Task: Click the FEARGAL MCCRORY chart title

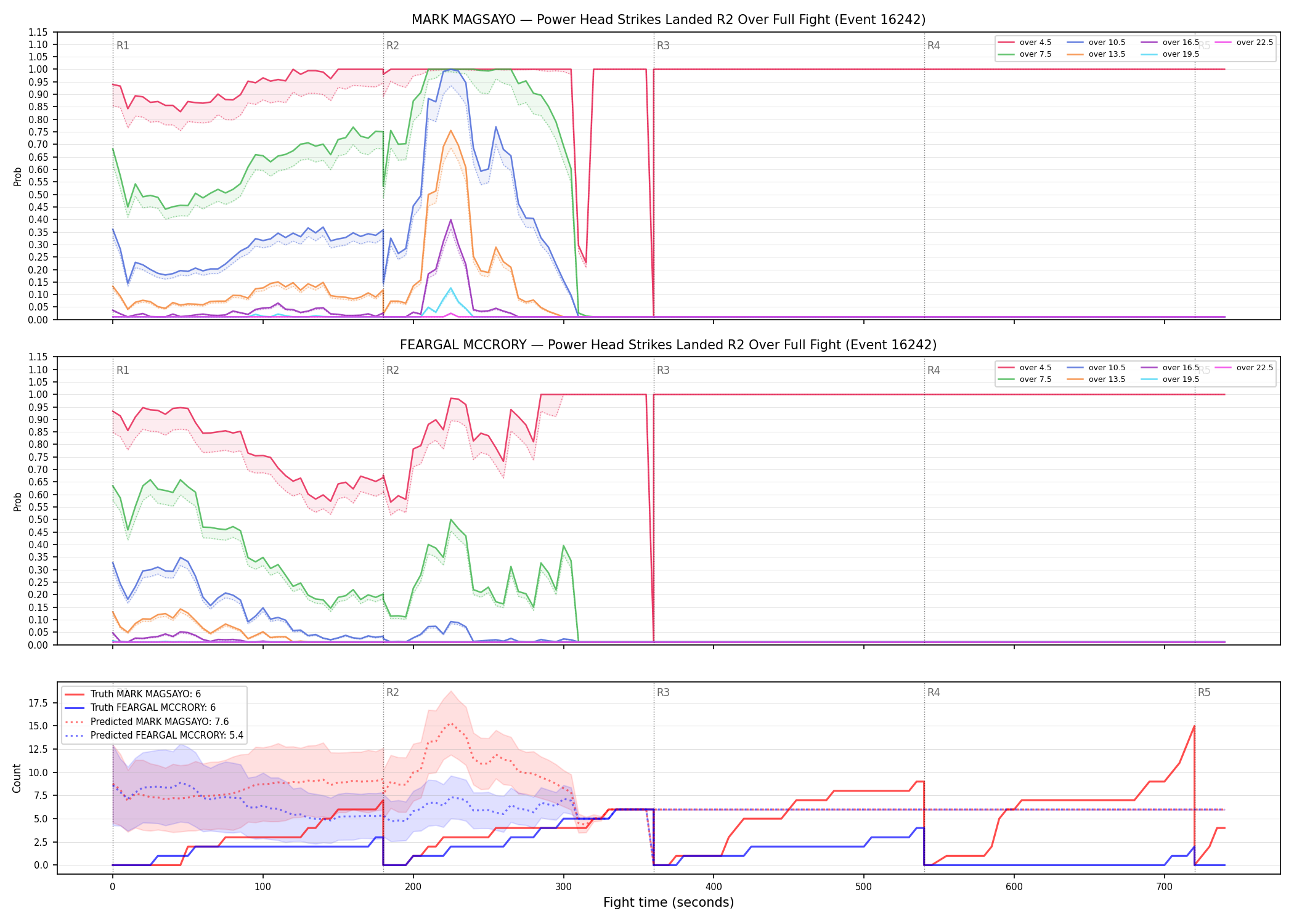Action: click(669, 345)
